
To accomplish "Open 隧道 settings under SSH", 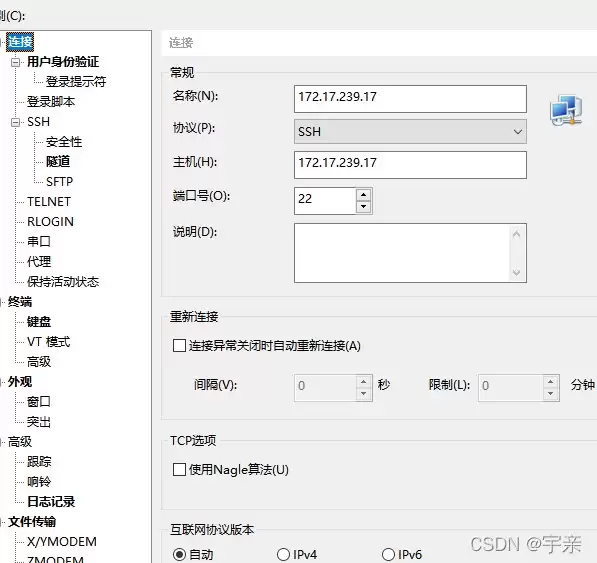I will pyautogui.click(x=58, y=162).
